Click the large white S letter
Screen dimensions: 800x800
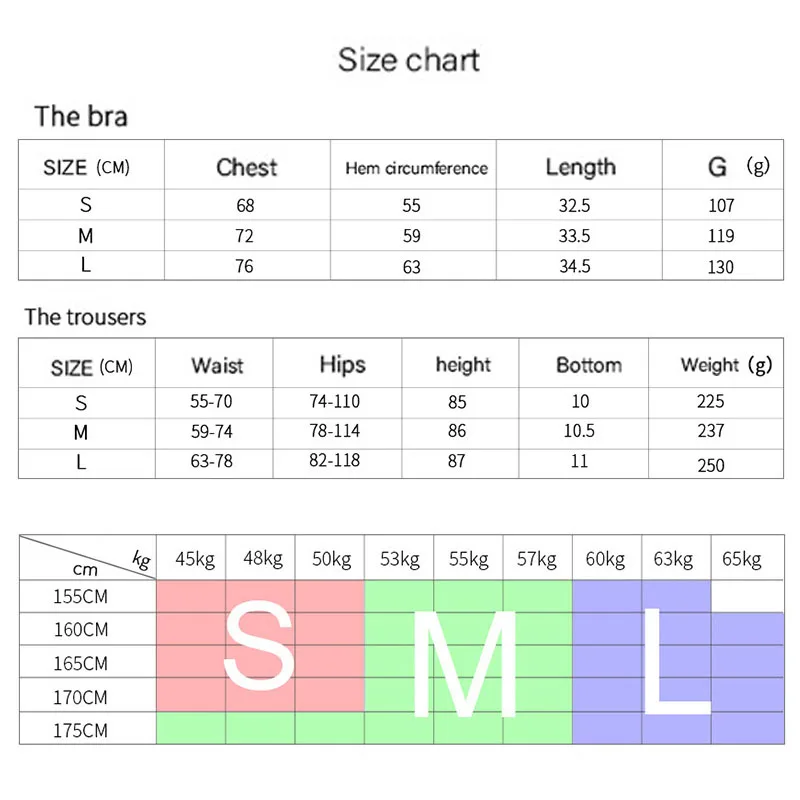pyautogui.click(x=260, y=645)
